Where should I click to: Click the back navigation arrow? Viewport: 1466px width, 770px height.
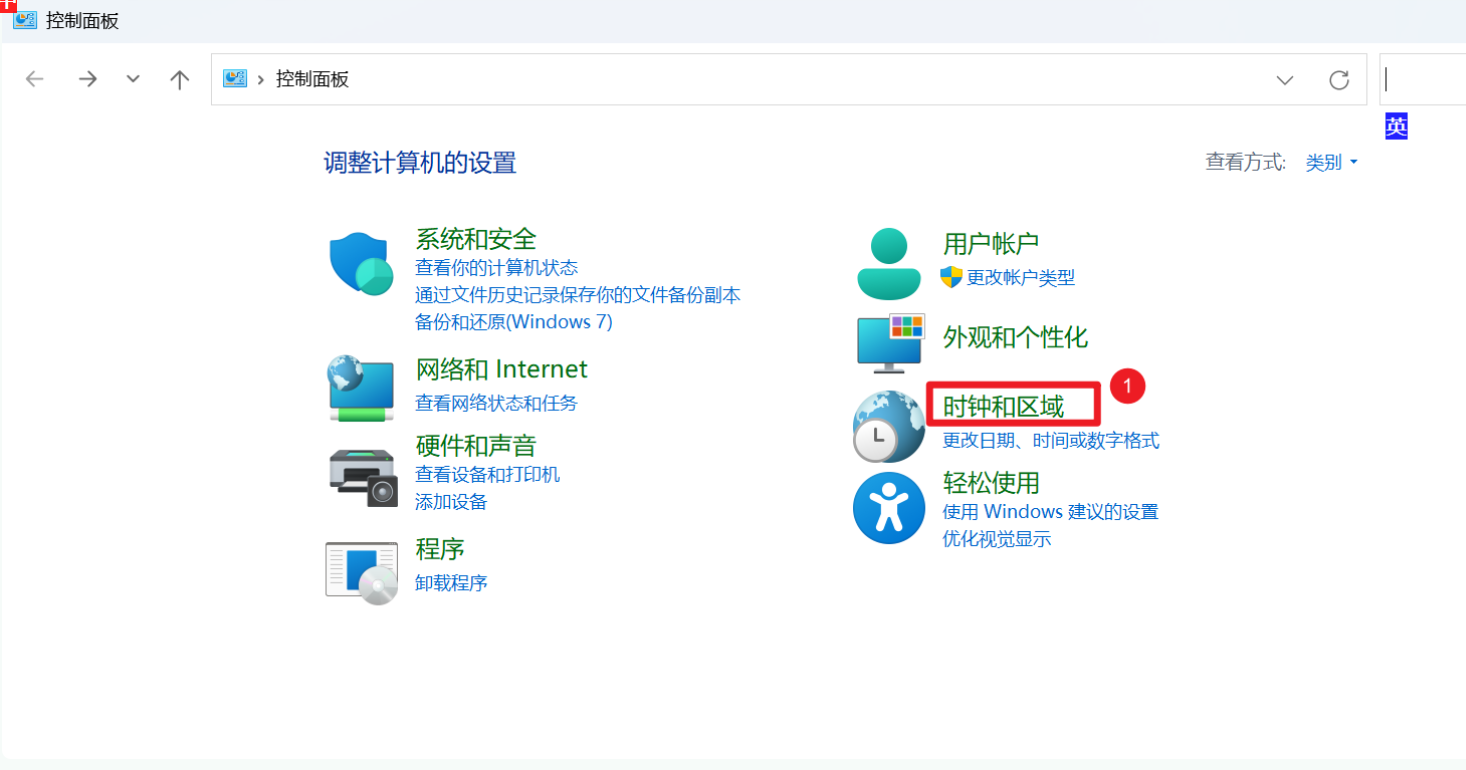point(34,79)
